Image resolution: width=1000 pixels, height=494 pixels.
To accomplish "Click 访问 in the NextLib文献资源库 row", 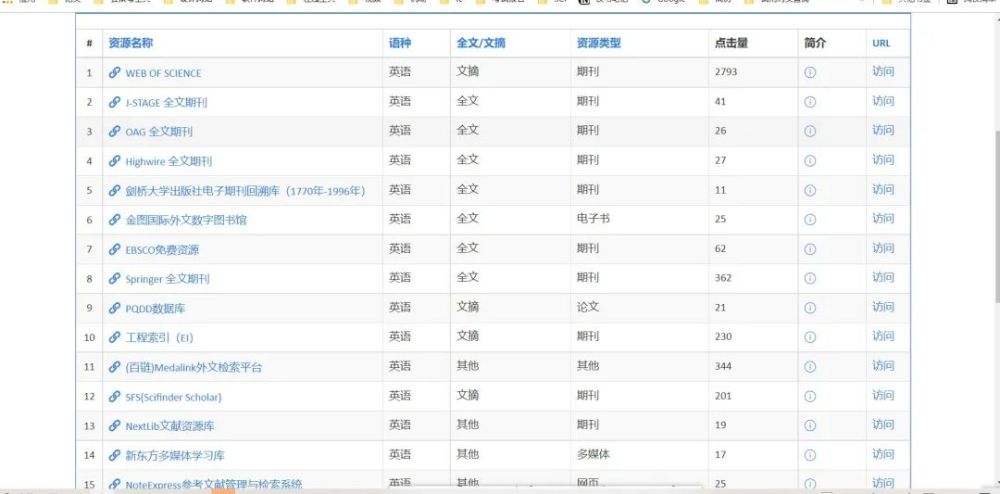I will [883, 425].
